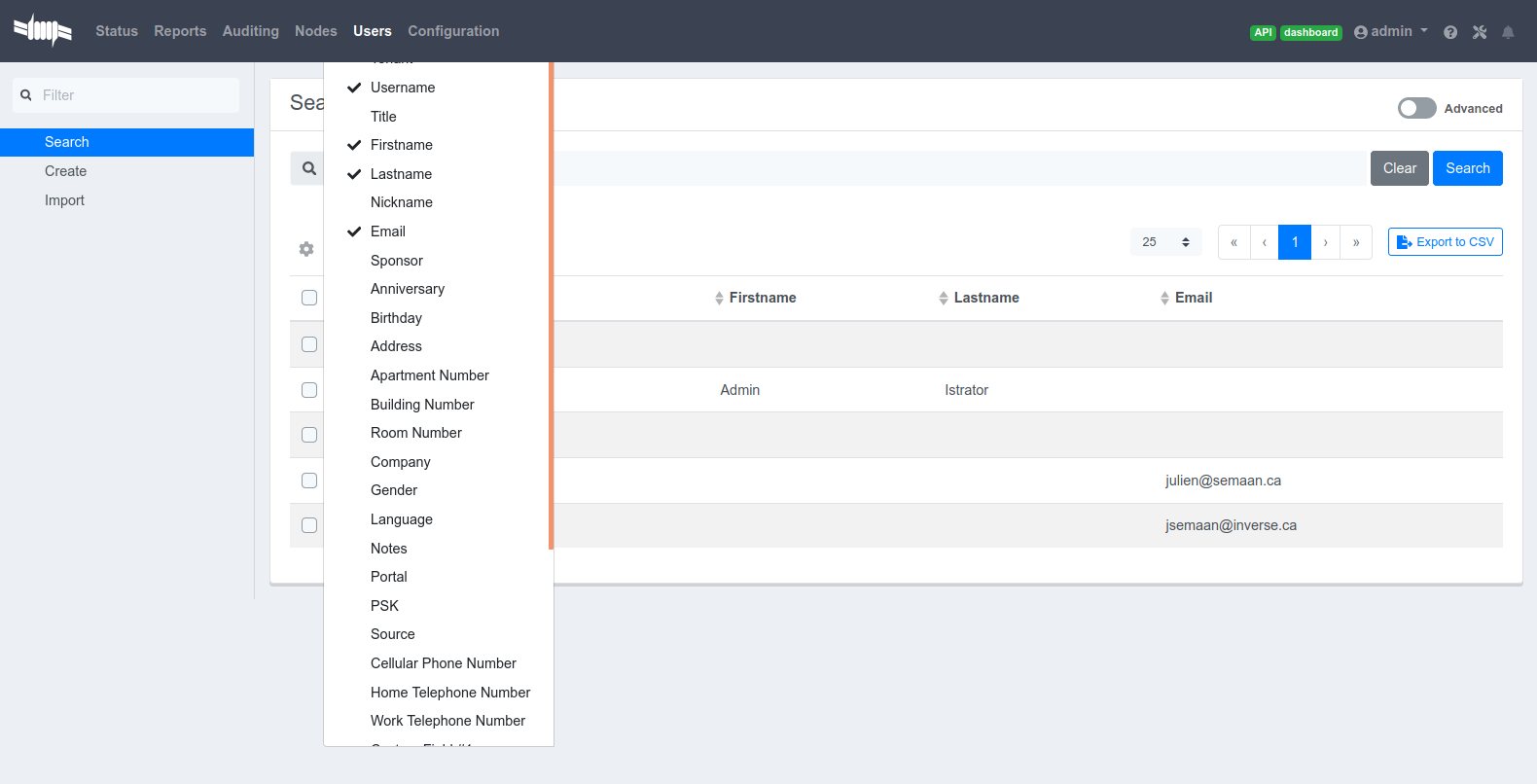Select Search in the sidebar
The height and width of the screenshot is (784, 1537).
click(126, 142)
